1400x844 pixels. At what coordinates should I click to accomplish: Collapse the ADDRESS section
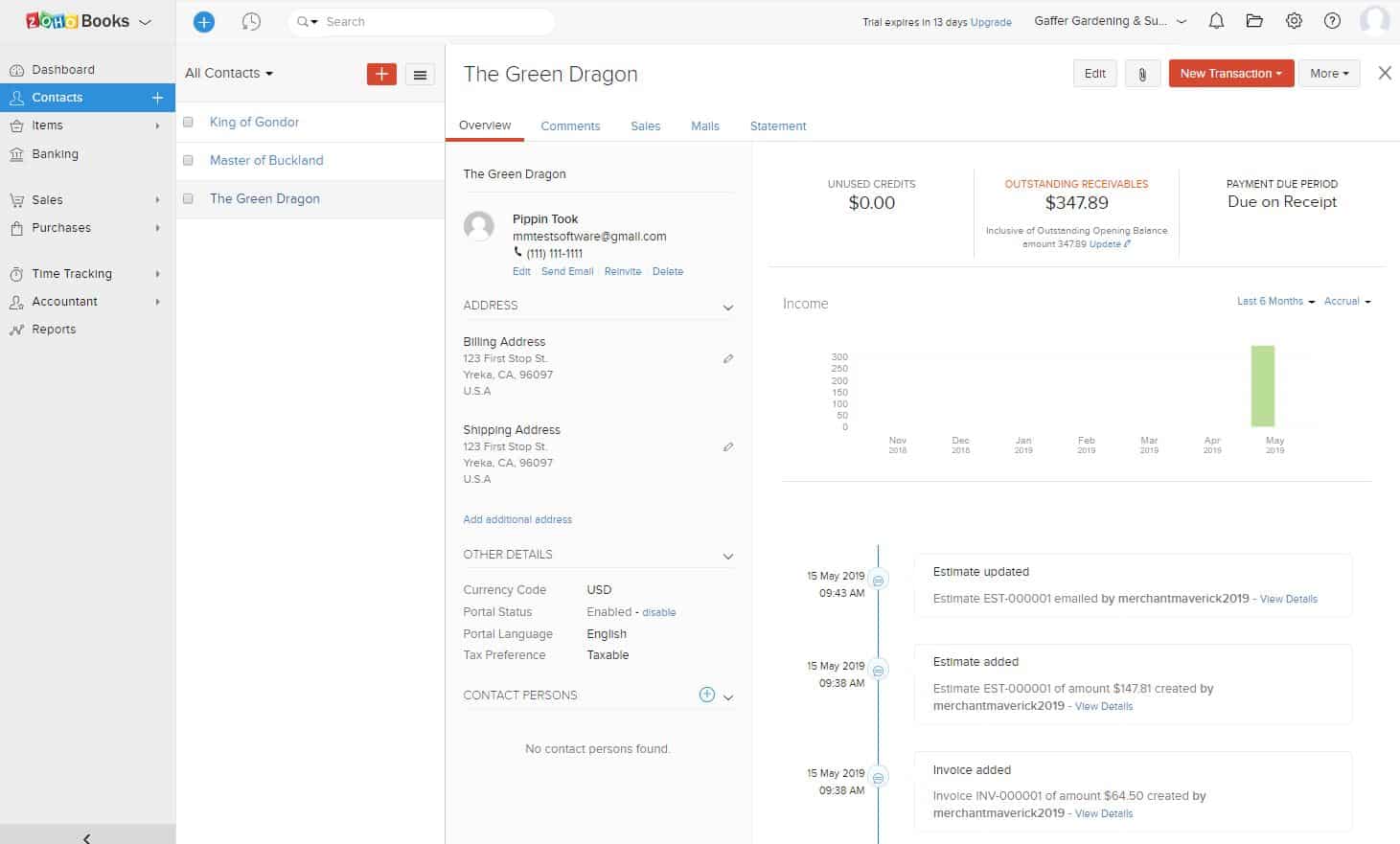pos(728,308)
